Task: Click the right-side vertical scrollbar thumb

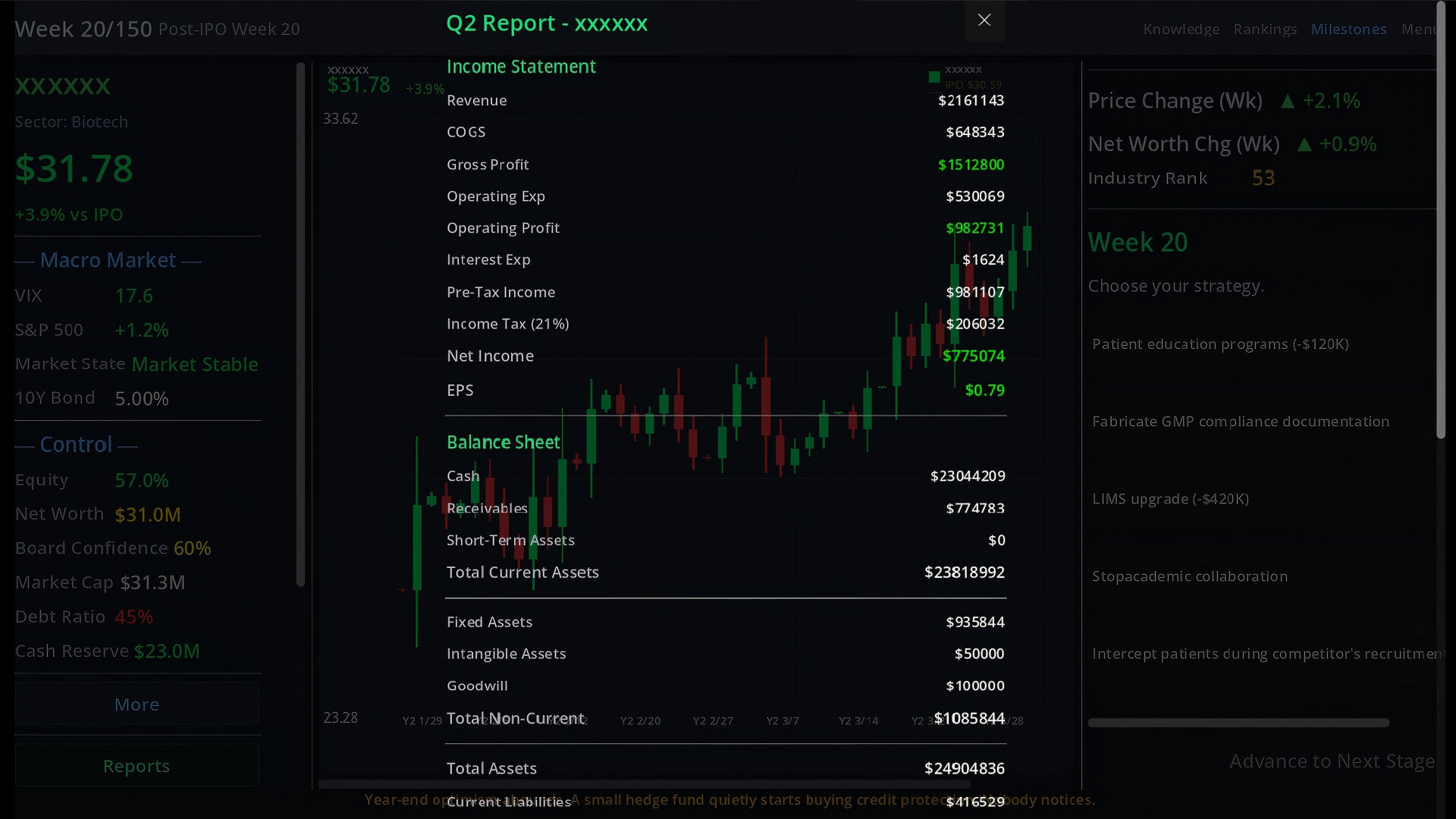Action: (1441, 220)
